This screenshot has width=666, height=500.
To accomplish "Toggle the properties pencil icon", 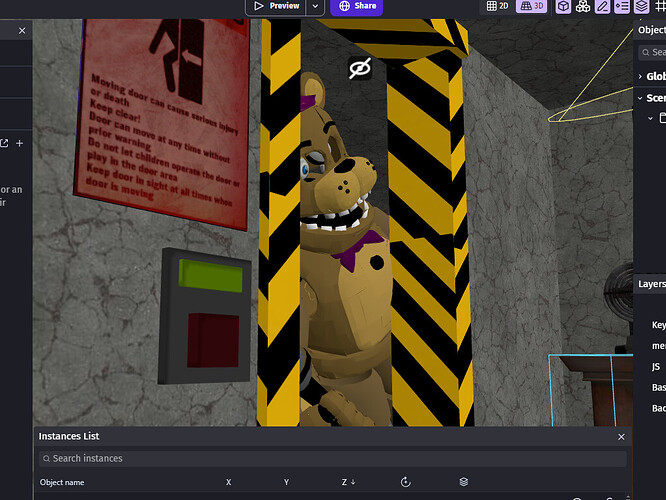I will pyautogui.click(x=602, y=6).
